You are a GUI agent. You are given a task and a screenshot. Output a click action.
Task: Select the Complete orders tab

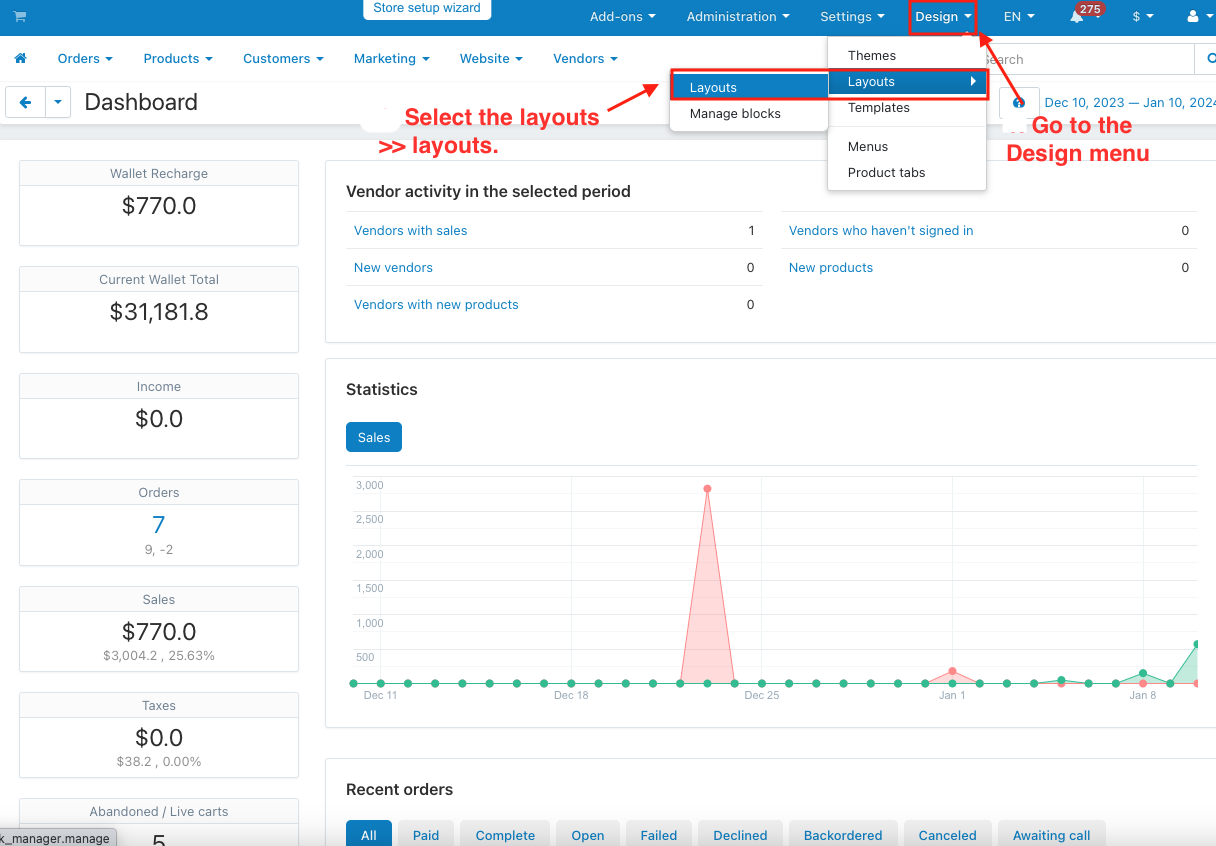point(505,835)
